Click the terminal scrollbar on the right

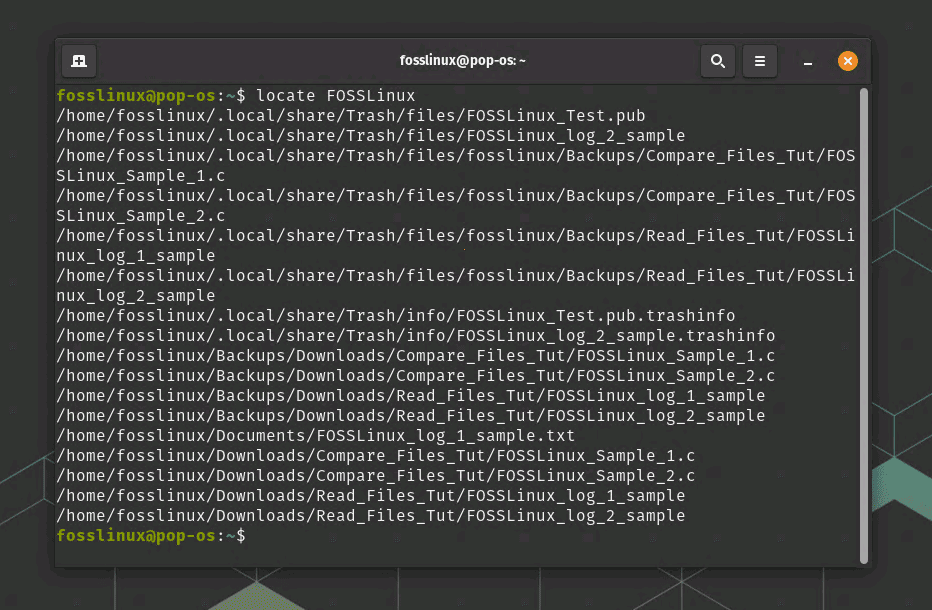pyautogui.click(x=864, y=300)
